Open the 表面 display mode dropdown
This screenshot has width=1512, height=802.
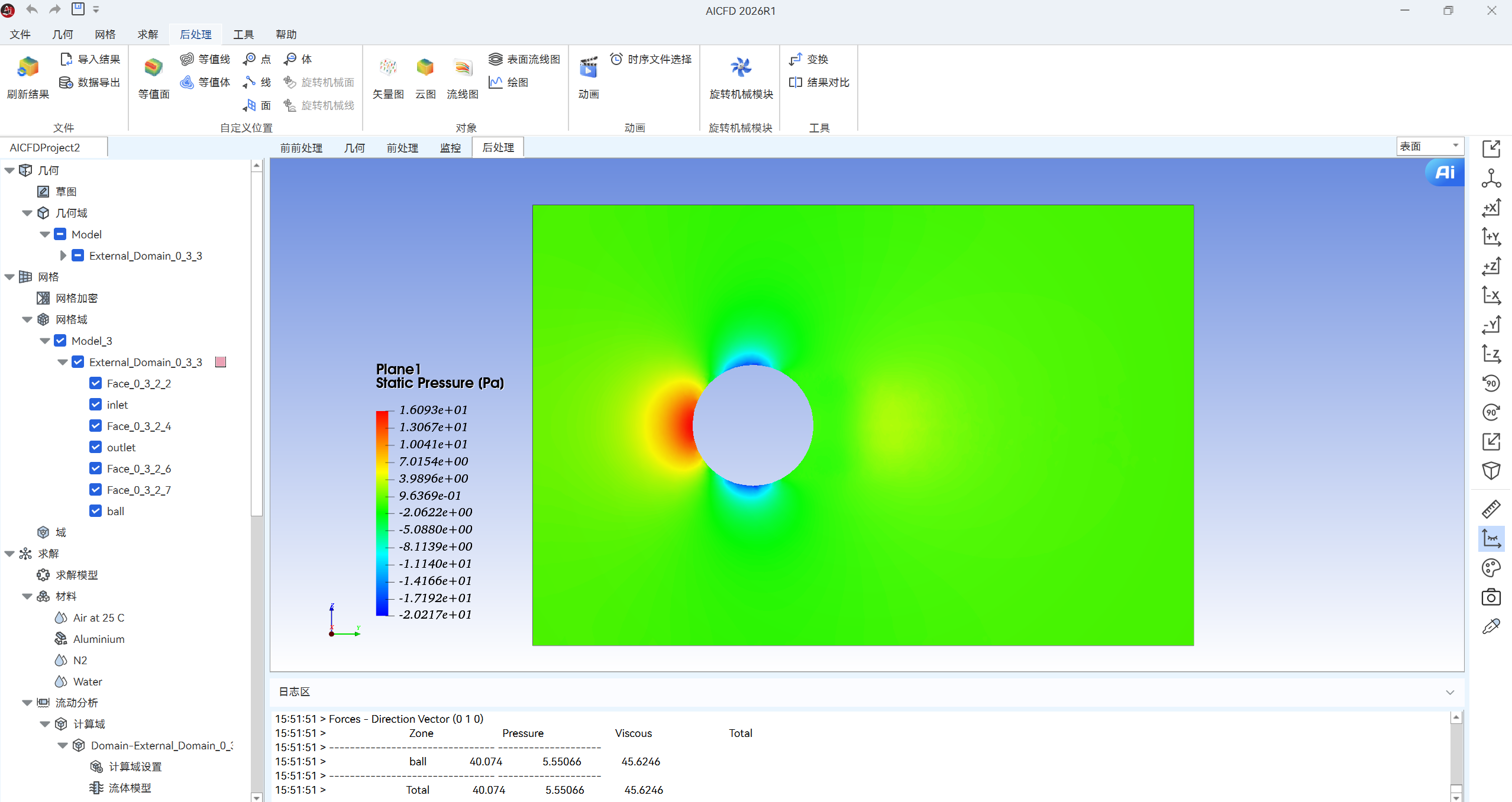coord(1430,146)
